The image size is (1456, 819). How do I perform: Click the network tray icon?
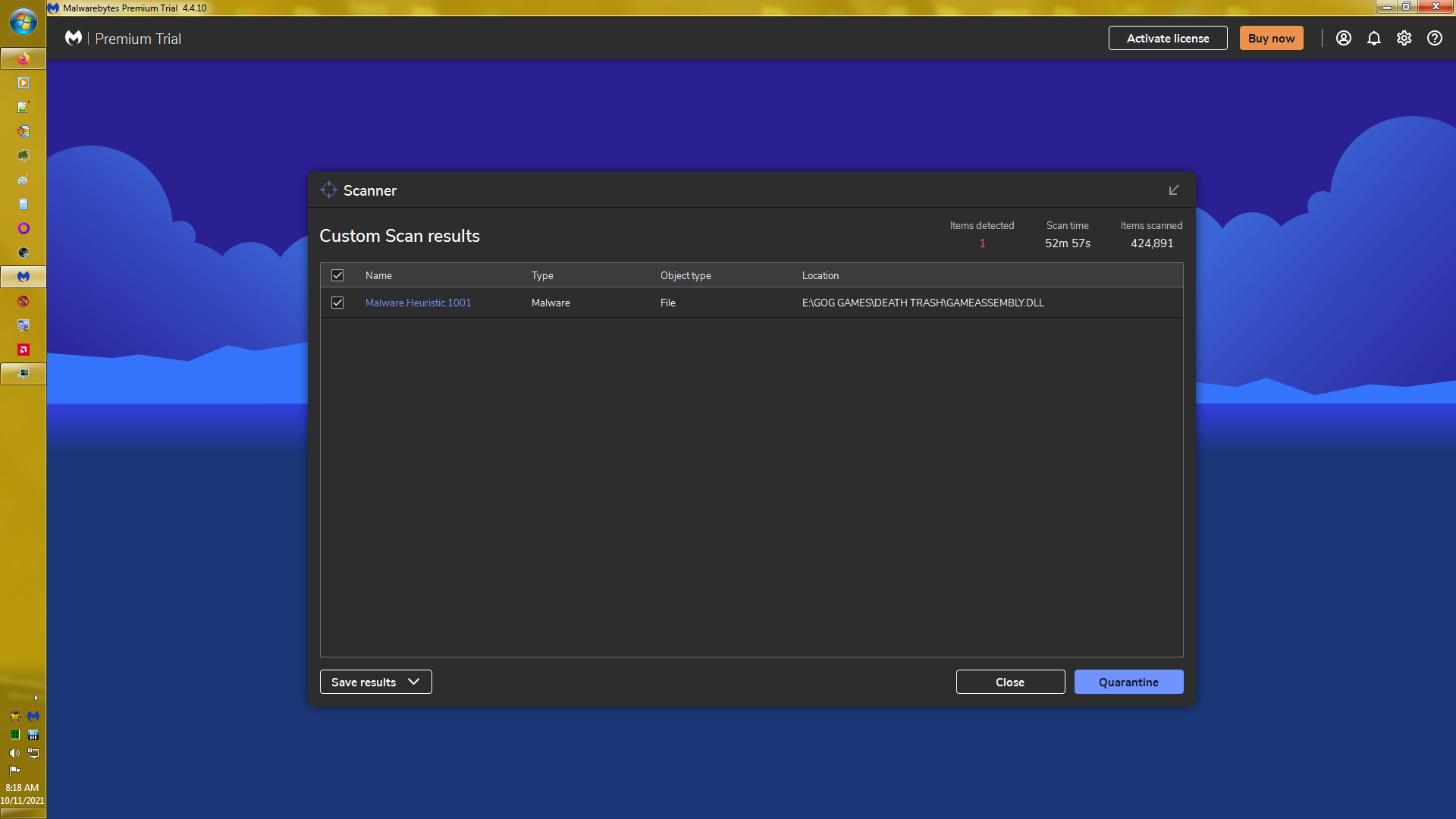click(x=33, y=753)
